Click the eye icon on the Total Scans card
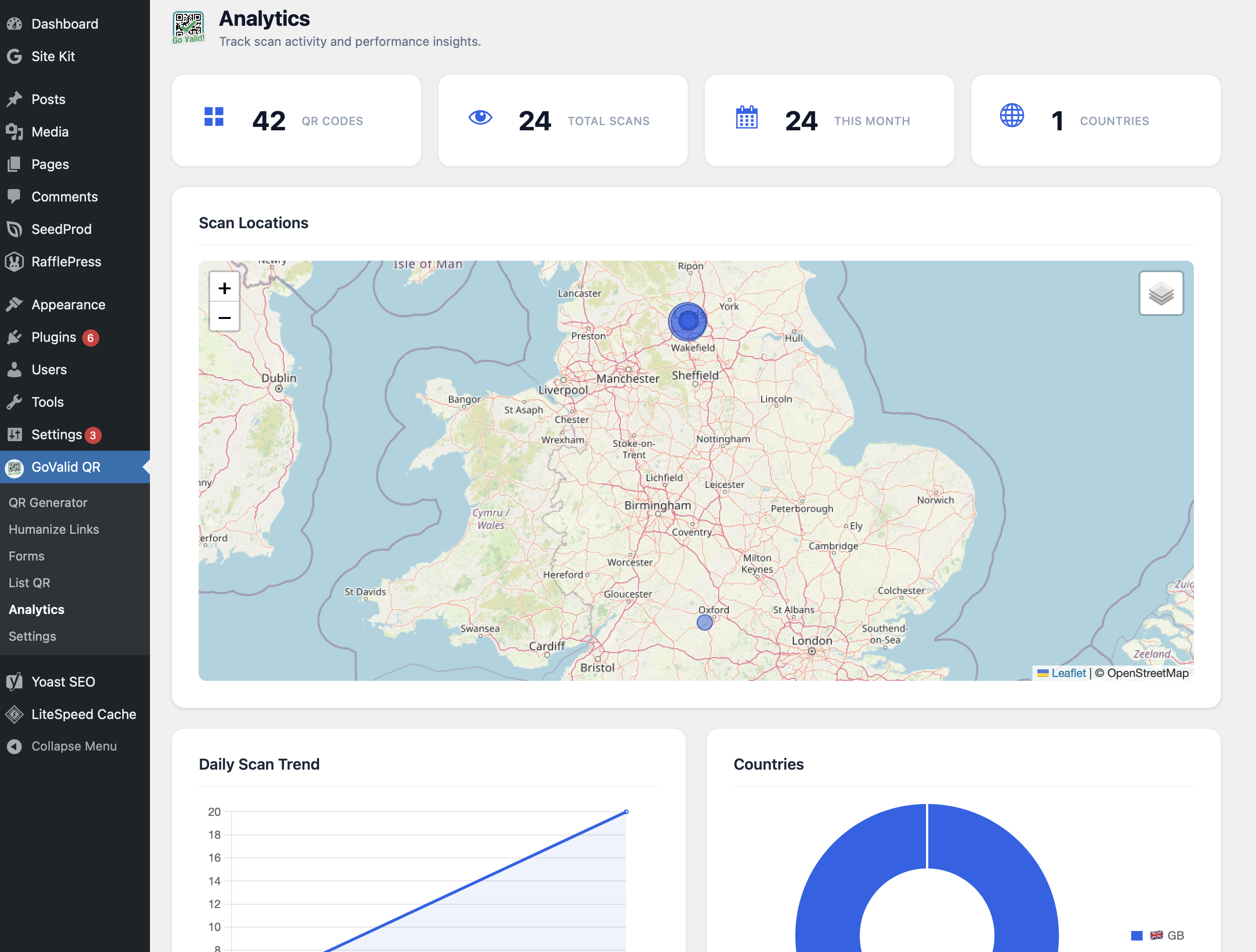Screen dimensions: 1256x952 coord(480,117)
